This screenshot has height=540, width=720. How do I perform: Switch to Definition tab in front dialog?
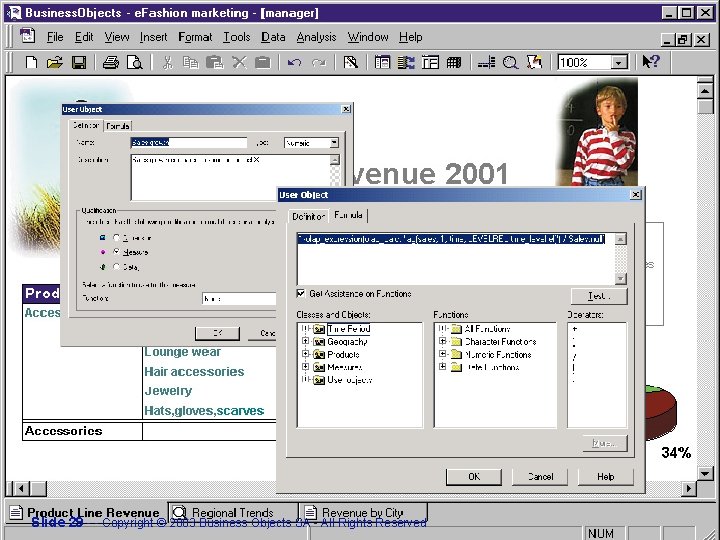coord(308,216)
